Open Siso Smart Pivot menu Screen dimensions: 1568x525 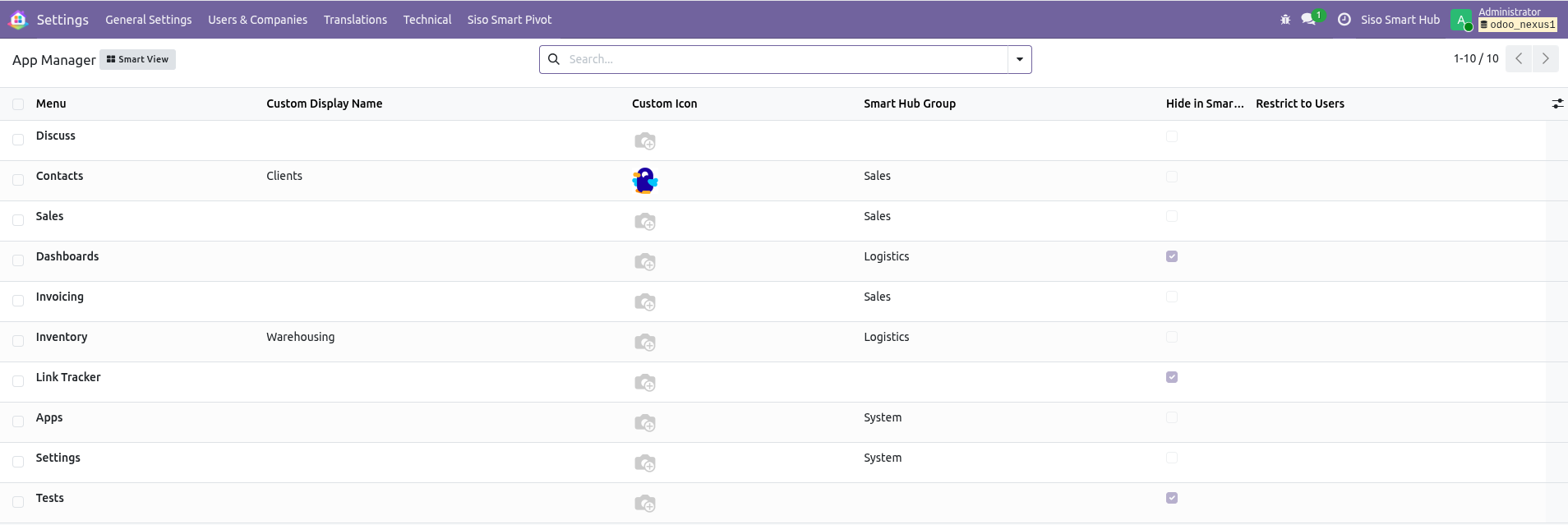tap(510, 20)
